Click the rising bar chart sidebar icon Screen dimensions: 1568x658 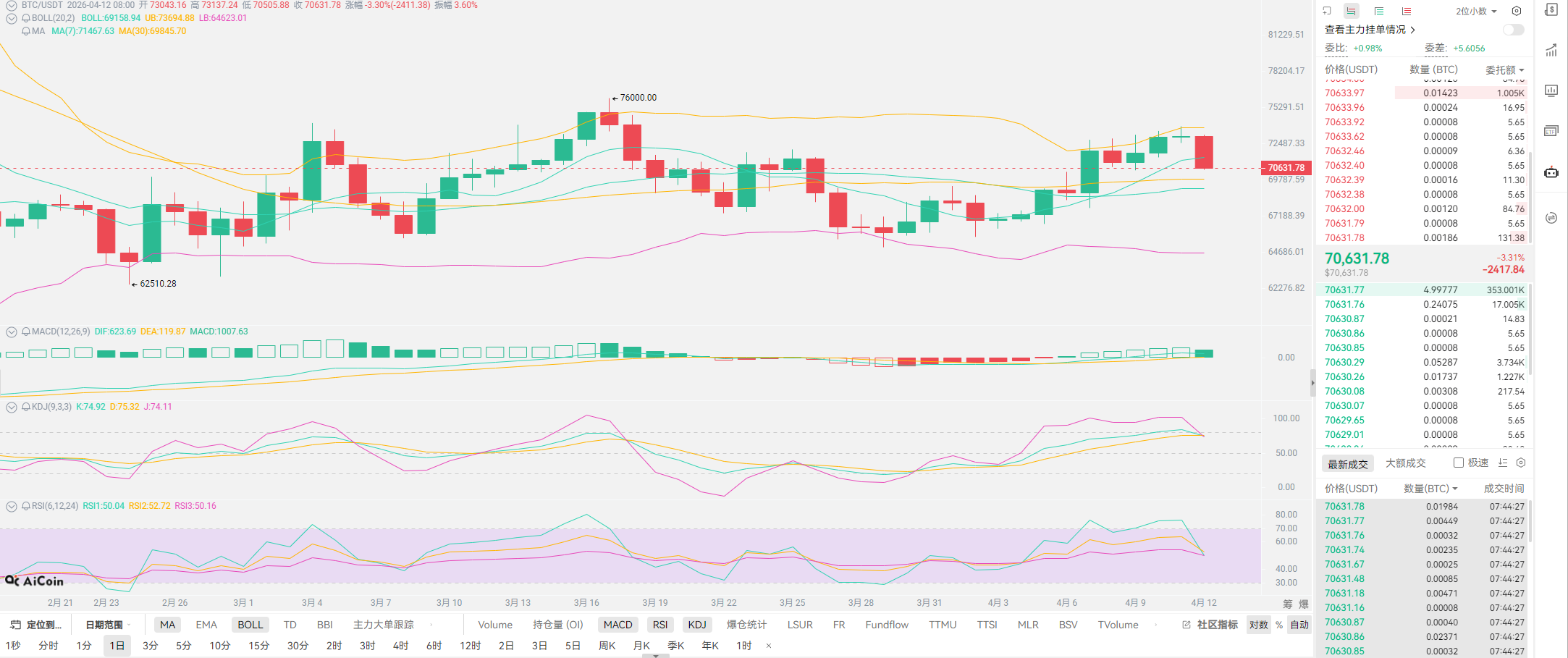pos(1551,50)
